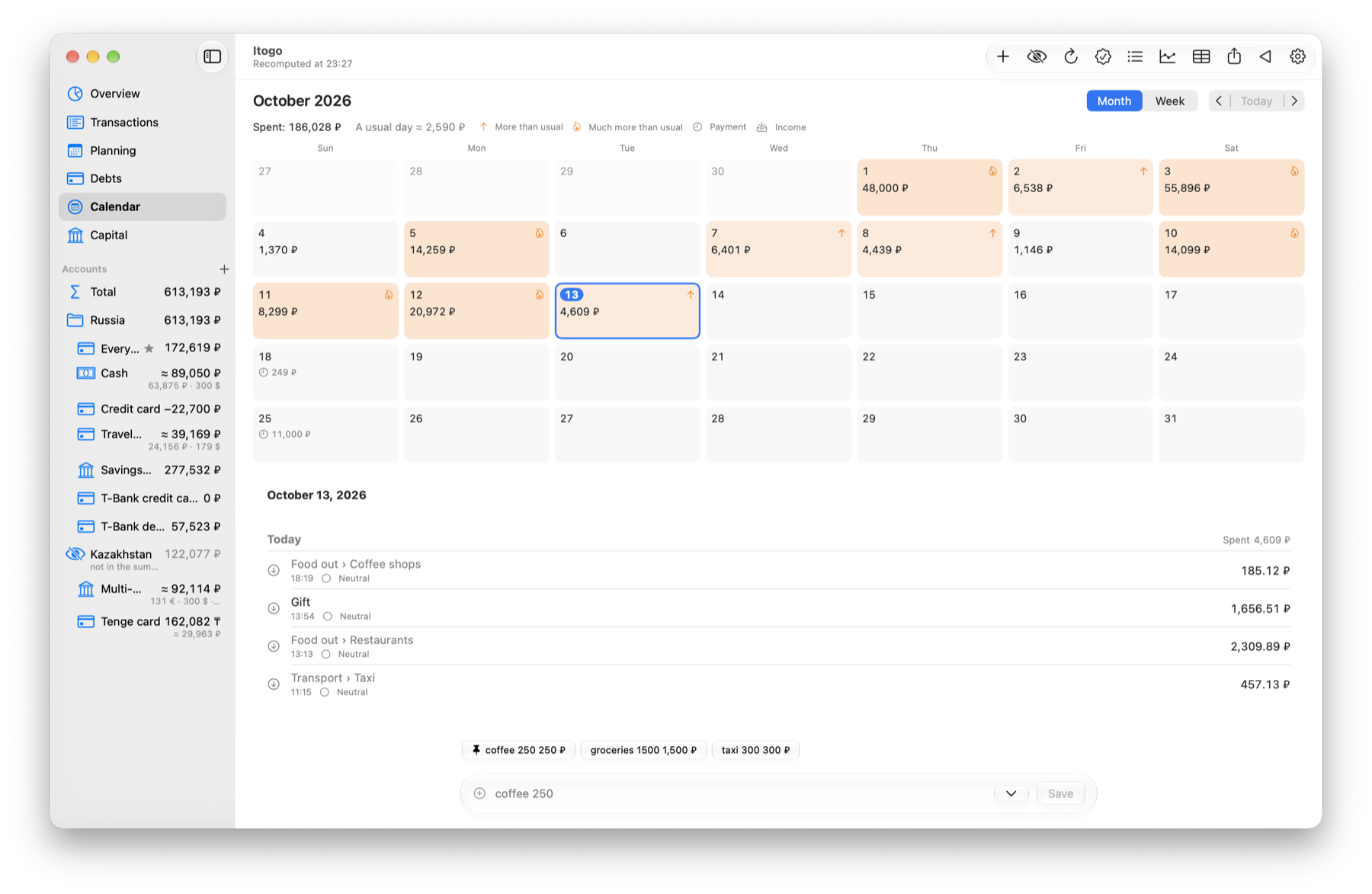Set Neutral on the Coffee shops transaction

(326, 578)
